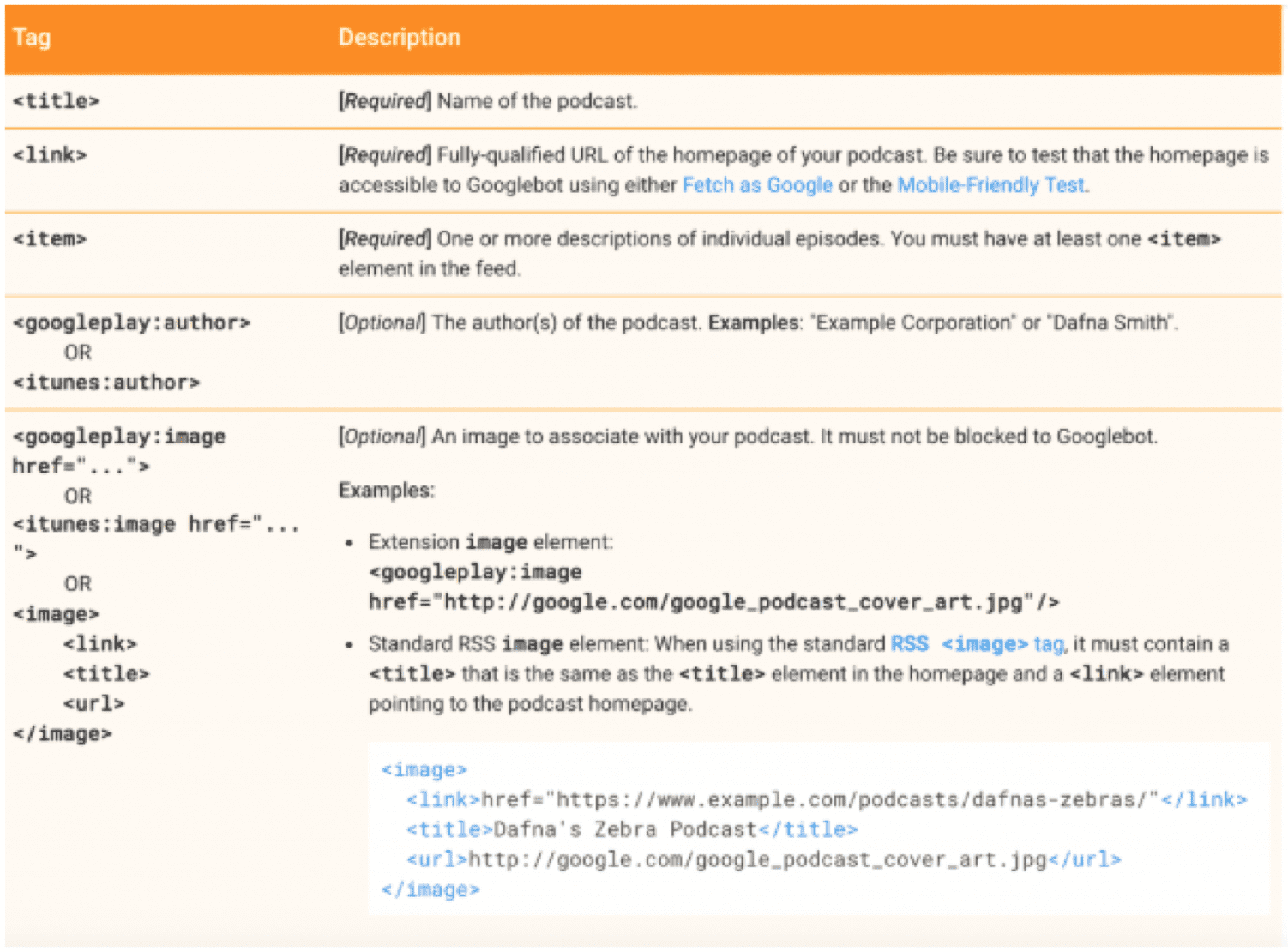The height and width of the screenshot is (952, 1288).
Task: Click the <url> line in the code sample
Action: tap(763, 860)
